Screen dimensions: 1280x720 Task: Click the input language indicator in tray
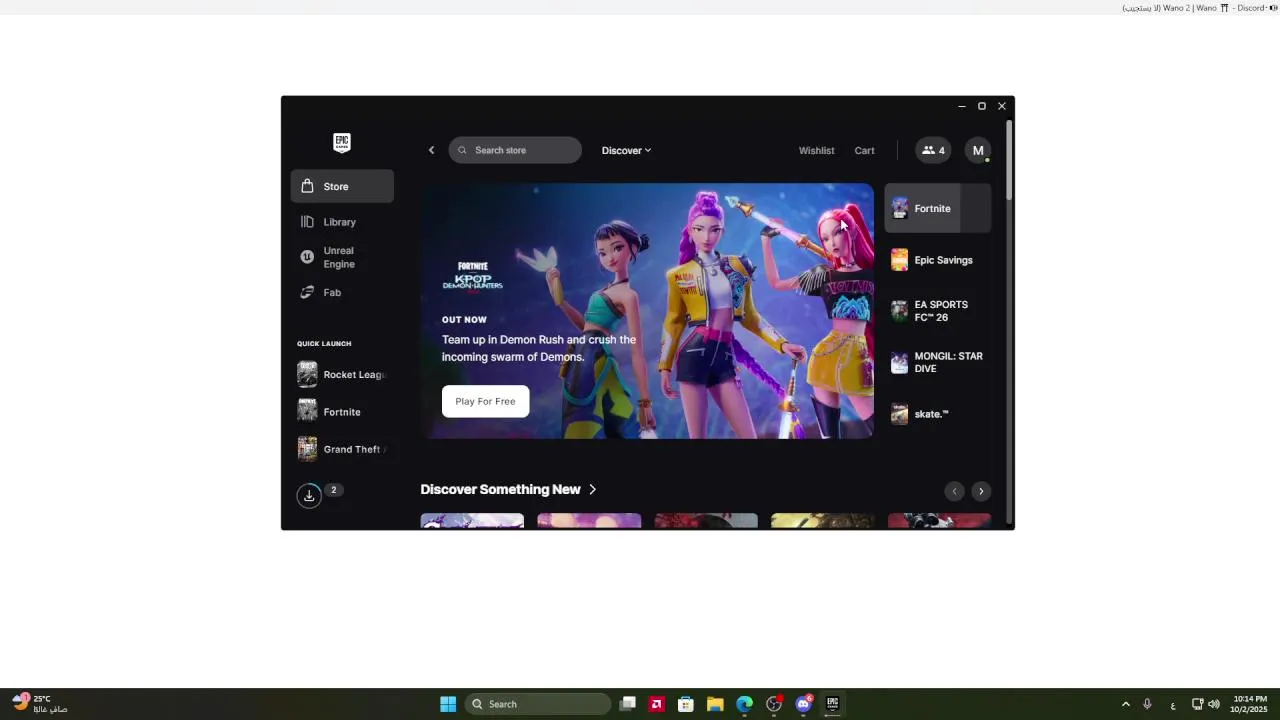pos(1173,704)
